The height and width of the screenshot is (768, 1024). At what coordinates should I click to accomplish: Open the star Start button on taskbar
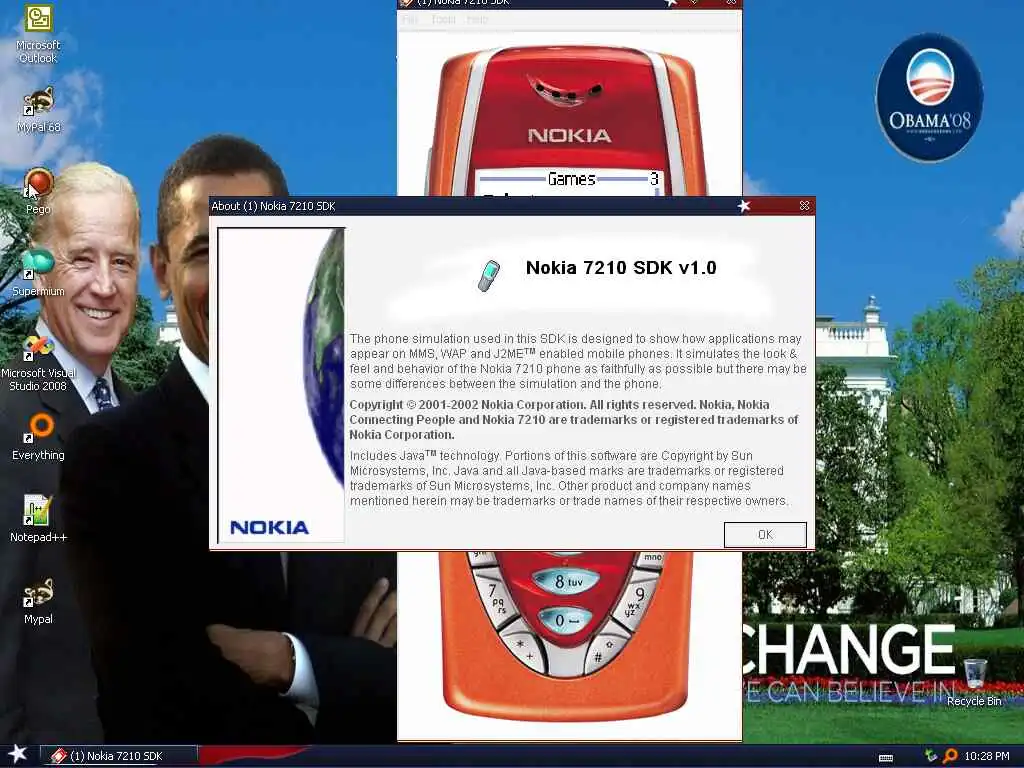(16, 755)
